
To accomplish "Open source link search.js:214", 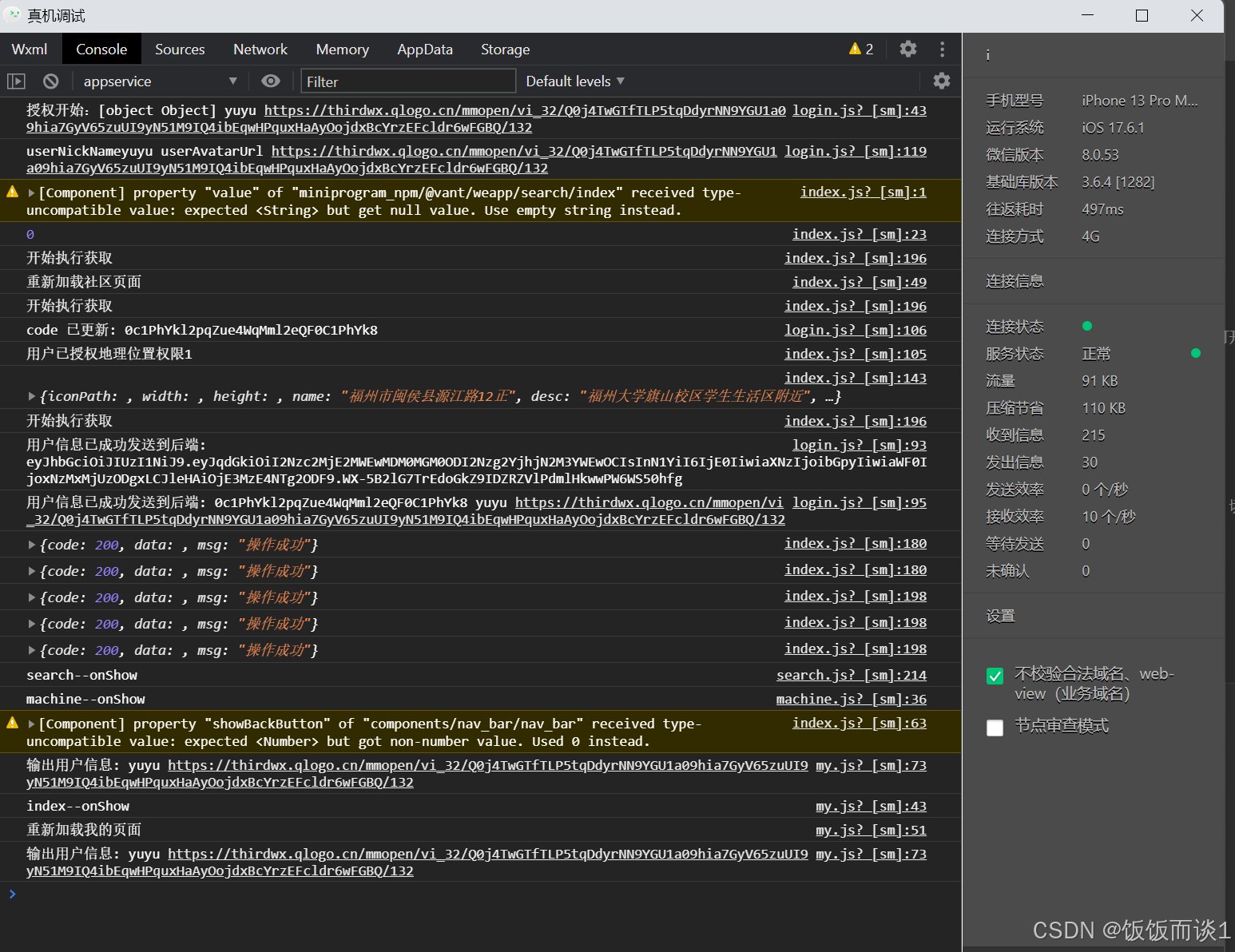I will [x=852, y=675].
